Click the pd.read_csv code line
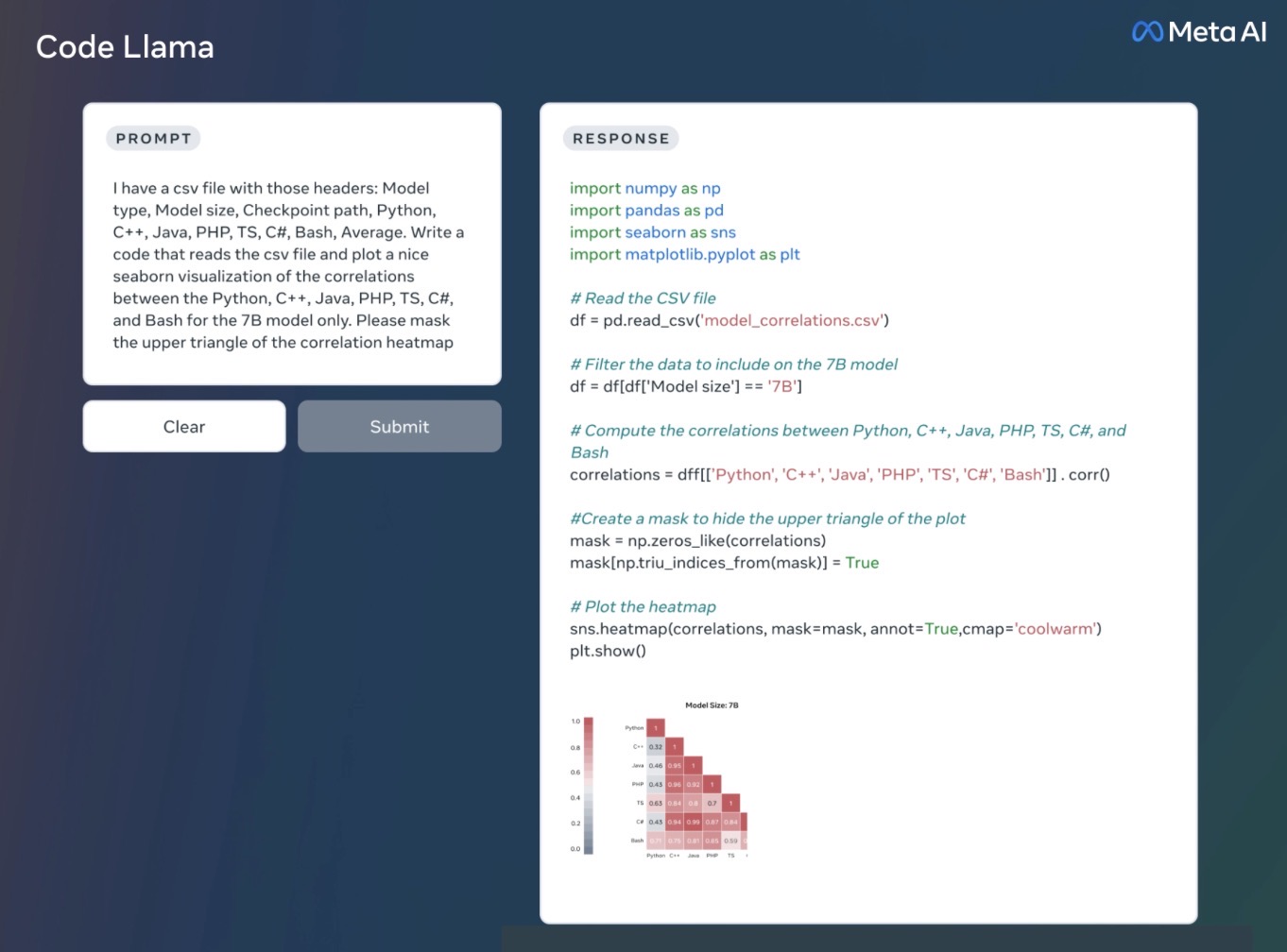This screenshot has height=952, width=1287. coord(729,320)
